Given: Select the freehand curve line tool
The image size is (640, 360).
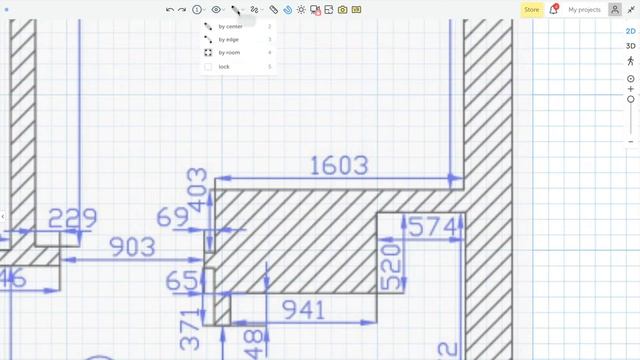Looking at the screenshot, I should pos(254,9).
